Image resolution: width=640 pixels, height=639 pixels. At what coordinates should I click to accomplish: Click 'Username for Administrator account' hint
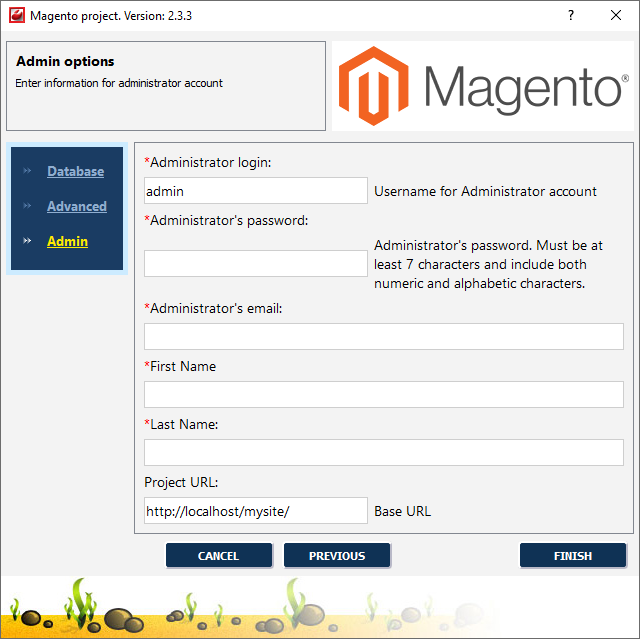pyautogui.click(x=485, y=191)
